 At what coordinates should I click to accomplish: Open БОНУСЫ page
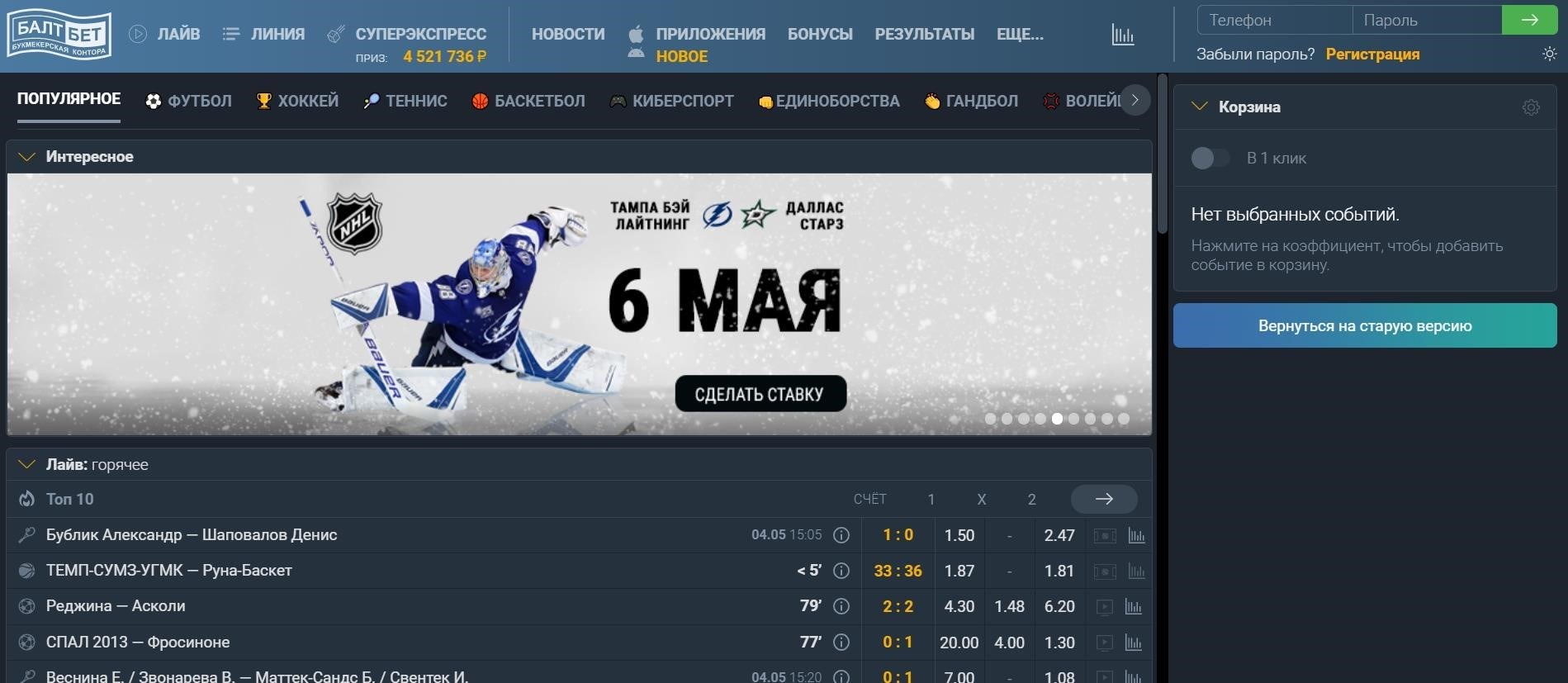coord(820,34)
